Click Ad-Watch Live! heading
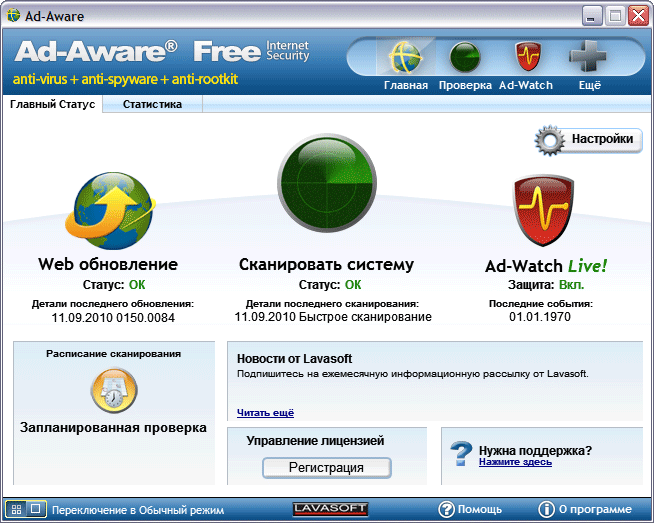This screenshot has width=654, height=523. (546, 266)
